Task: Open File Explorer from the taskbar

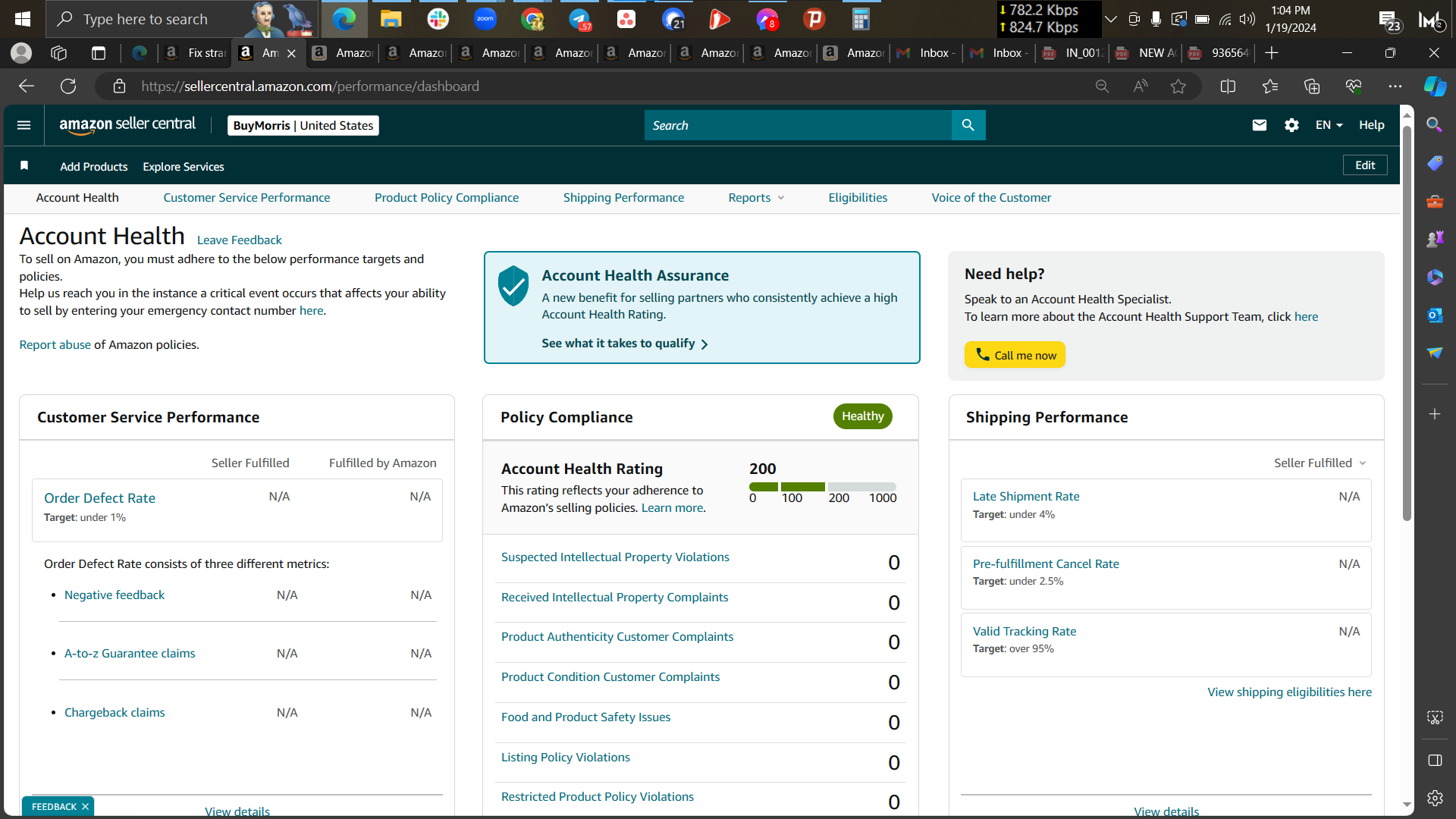Action: tap(391, 19)
